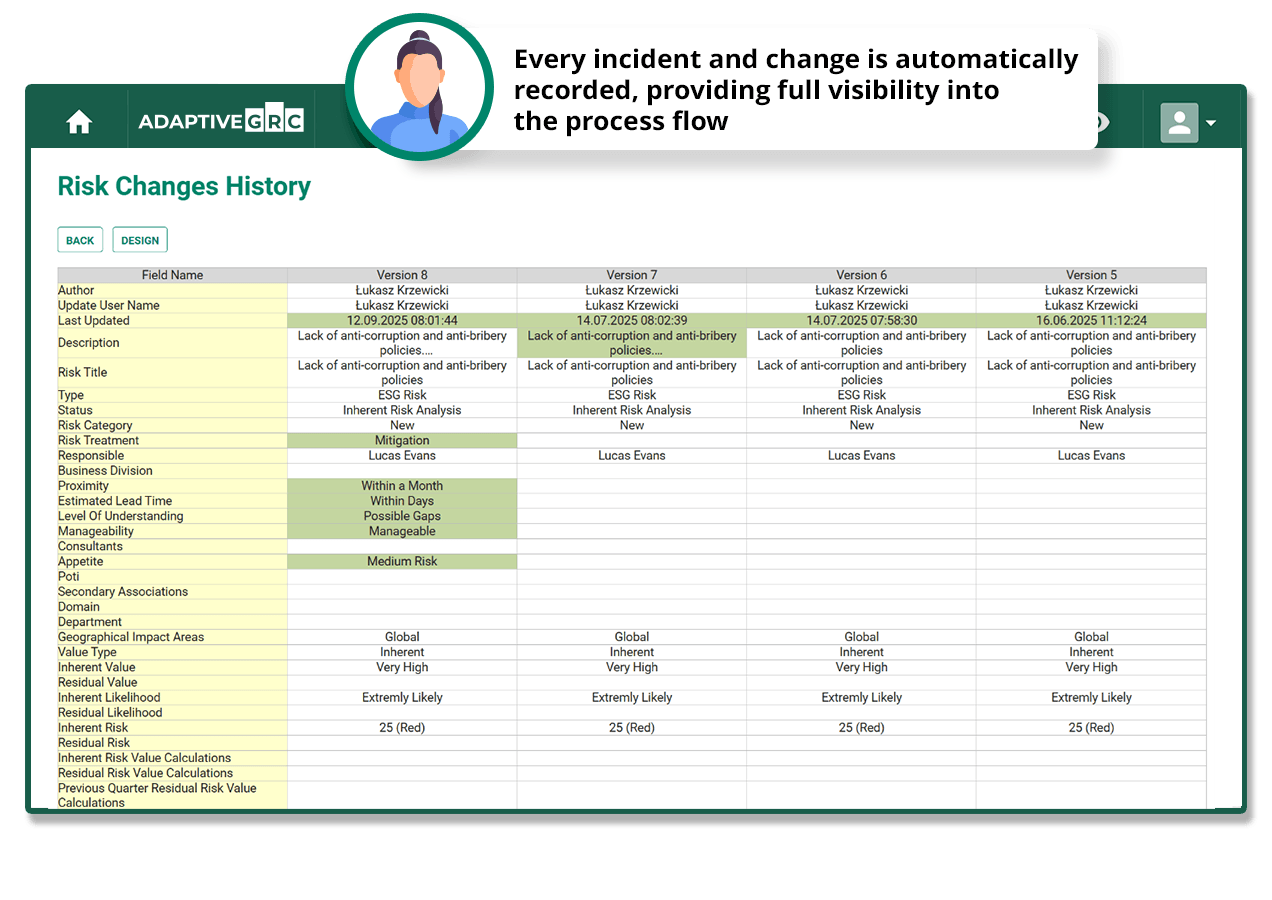
Task: Click the Estimated Lead Time field label
Action: pos(115,501)
